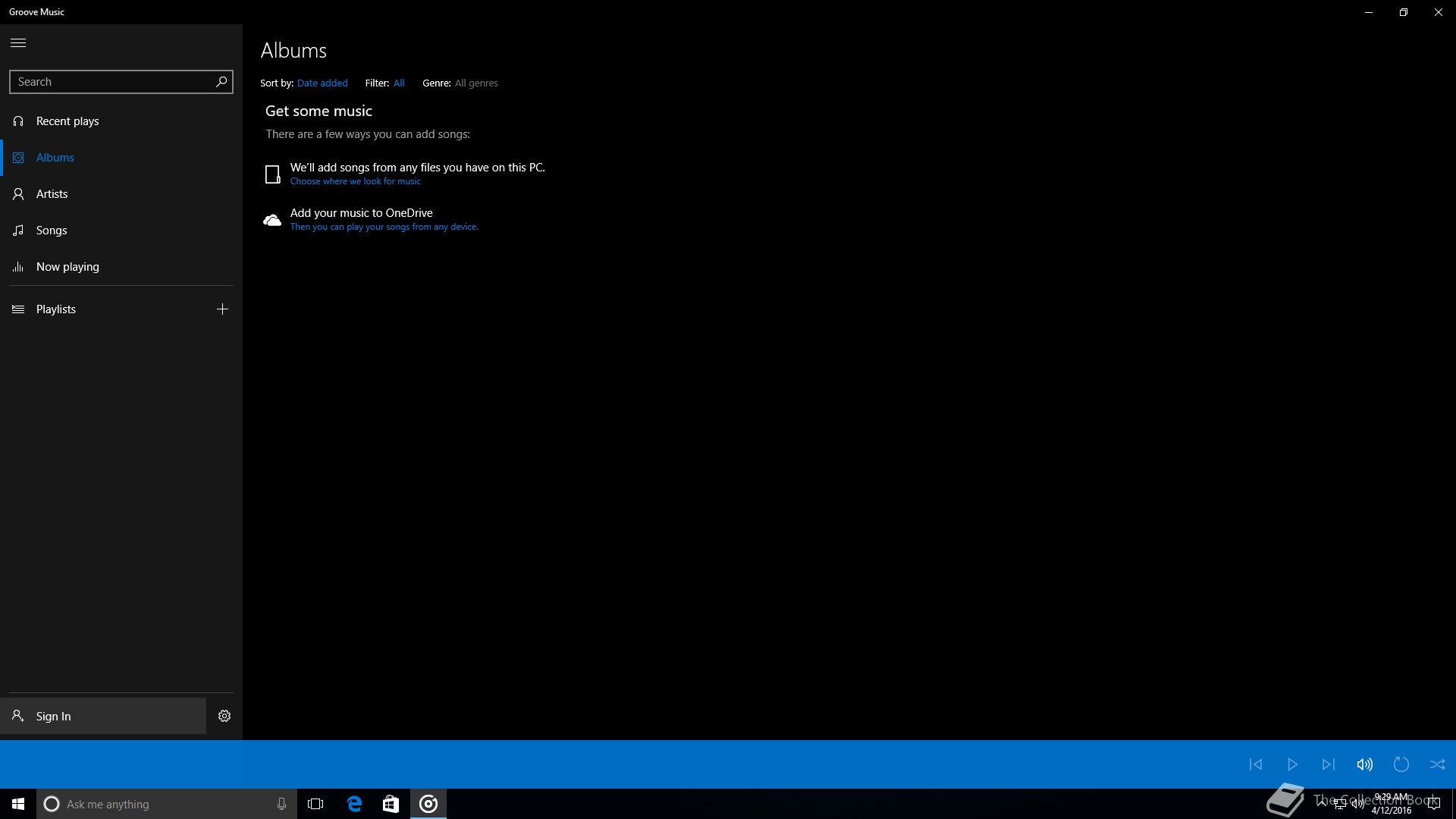This screenshot has width=1456, height=819.
Task: Open Windows Store from taskbar
Action: click(391, 804)
